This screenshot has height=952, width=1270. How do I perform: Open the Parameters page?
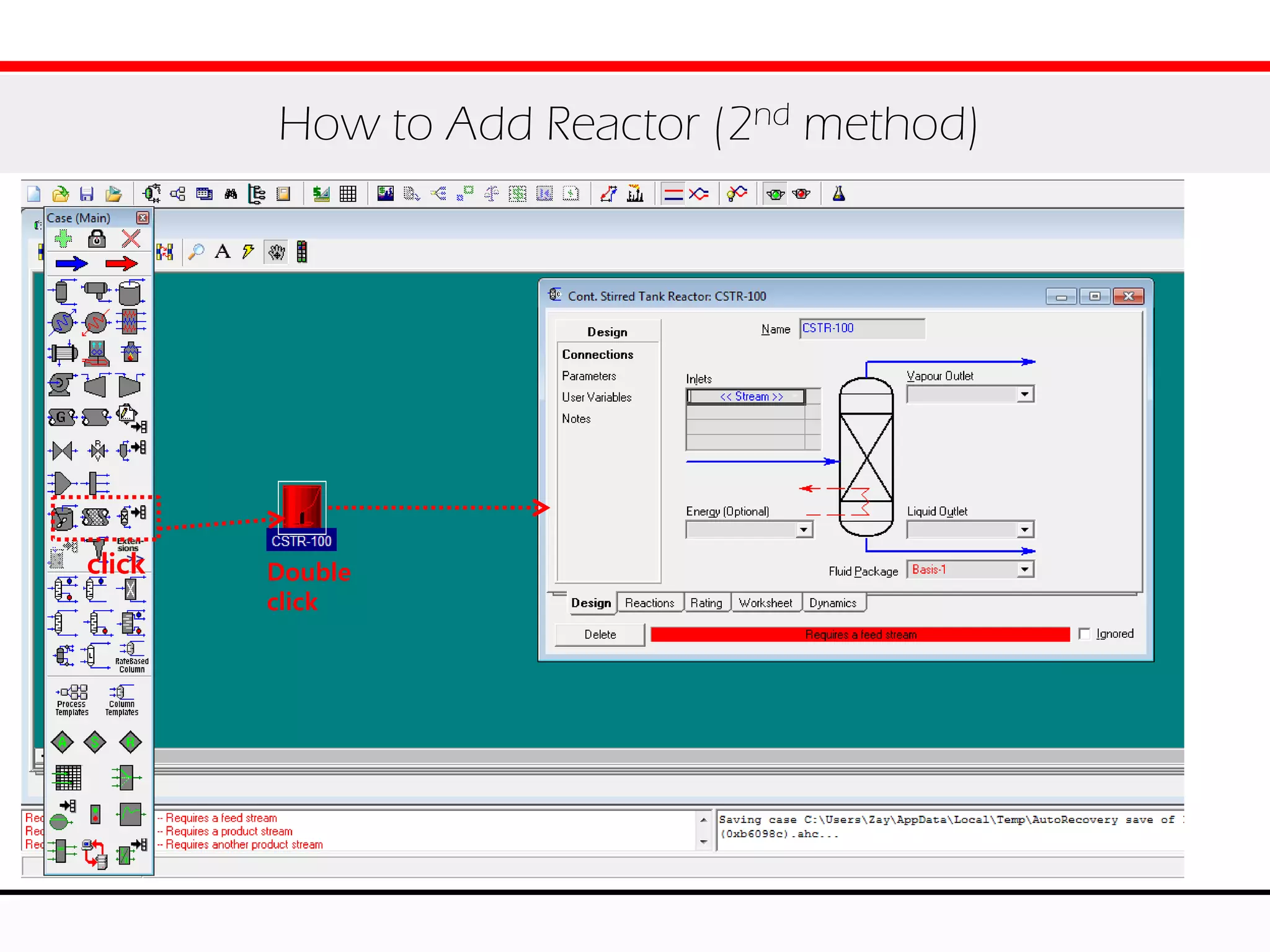pyautogui.click(x=589, y=376)
